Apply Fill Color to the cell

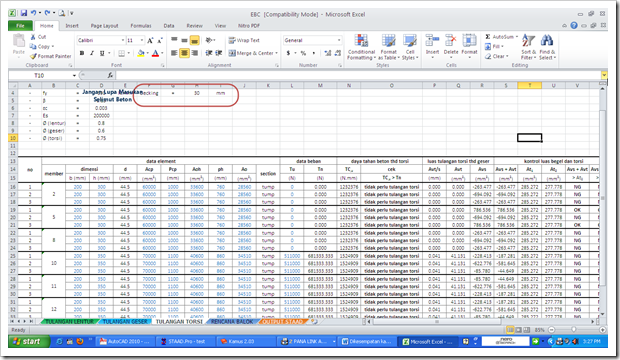click(141, 53)
